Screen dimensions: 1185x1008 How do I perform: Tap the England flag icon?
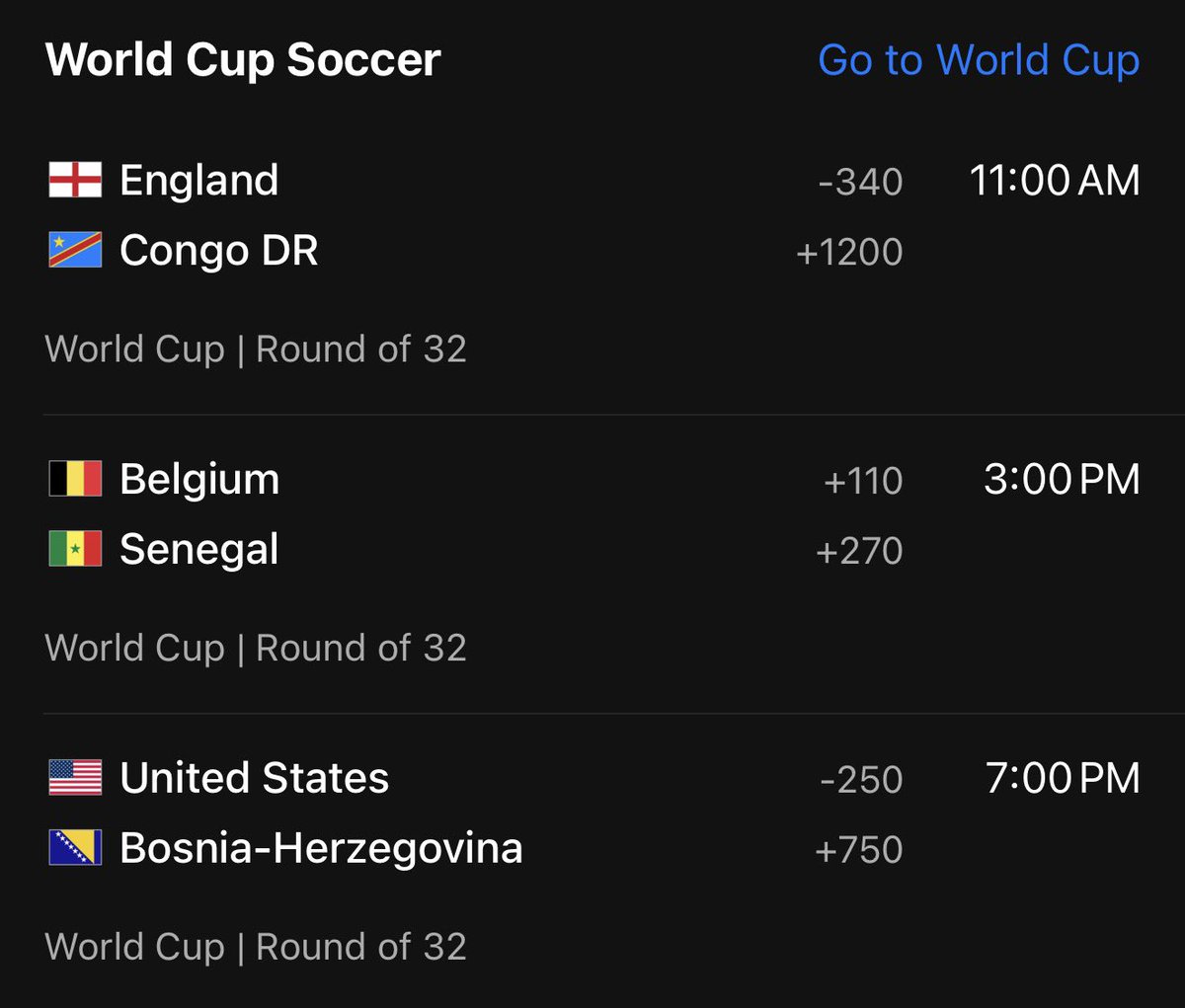[x=75, y=181]
